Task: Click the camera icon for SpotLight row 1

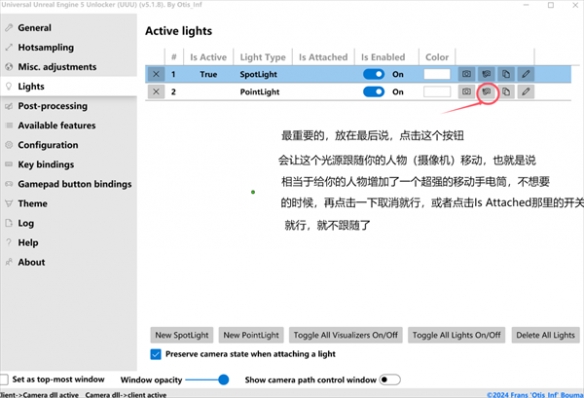Action: click(x=466, y=74)
